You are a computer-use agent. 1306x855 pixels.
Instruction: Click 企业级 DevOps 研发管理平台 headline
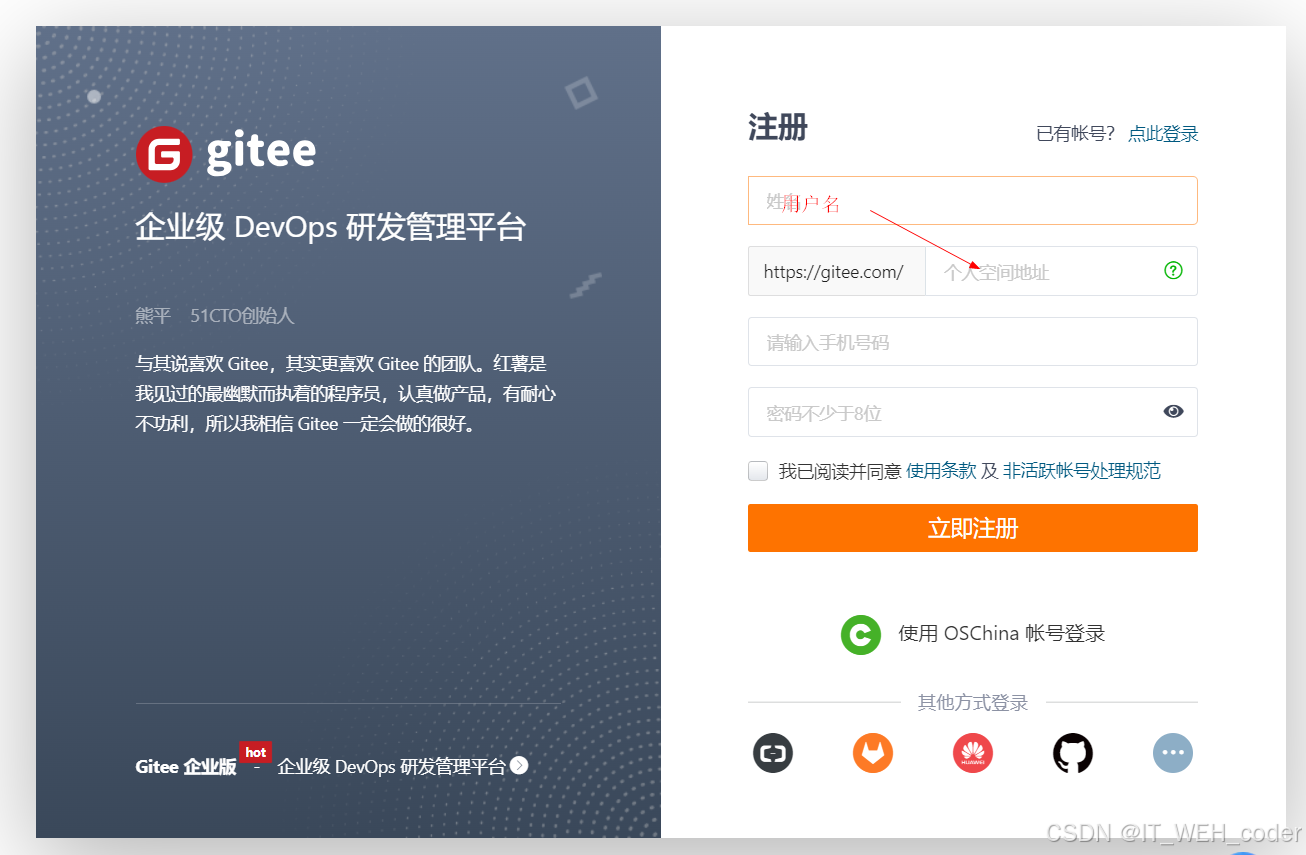tap(330, 227)
